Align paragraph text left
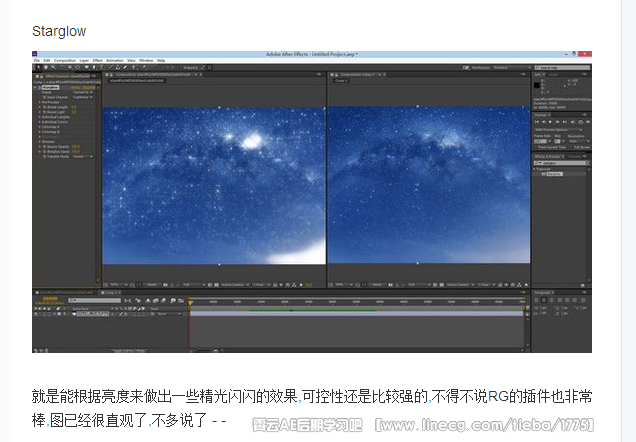The width and height of the screenshot is (636, 442). (x=537, y=300)
